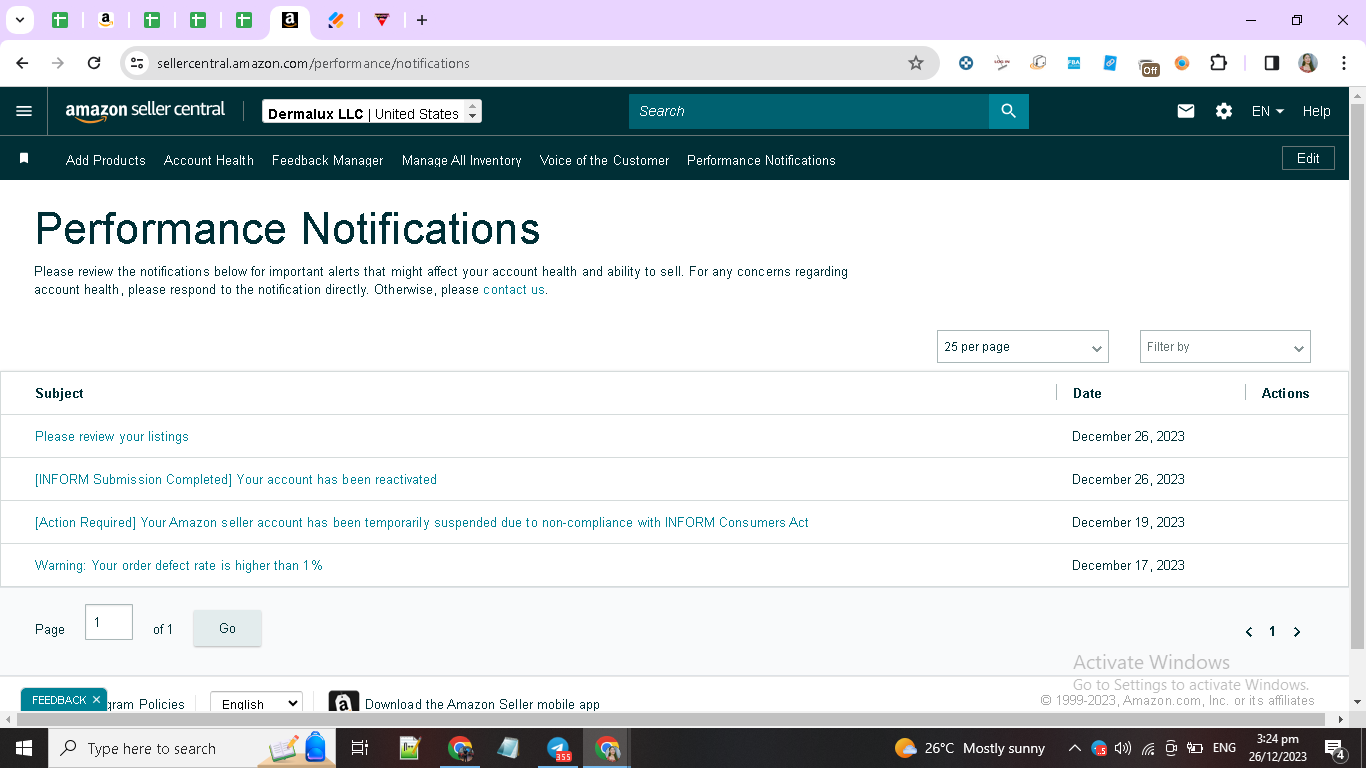Toggle the browser side panel icon
This screenshot has width=1366, height=768.
[x=1272, y=63]
